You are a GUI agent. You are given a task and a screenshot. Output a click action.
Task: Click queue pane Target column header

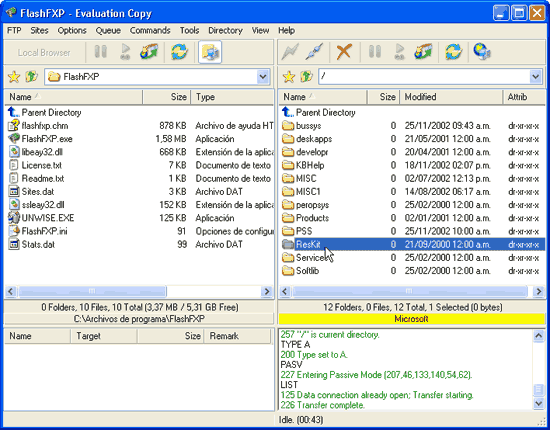[104, 336]
